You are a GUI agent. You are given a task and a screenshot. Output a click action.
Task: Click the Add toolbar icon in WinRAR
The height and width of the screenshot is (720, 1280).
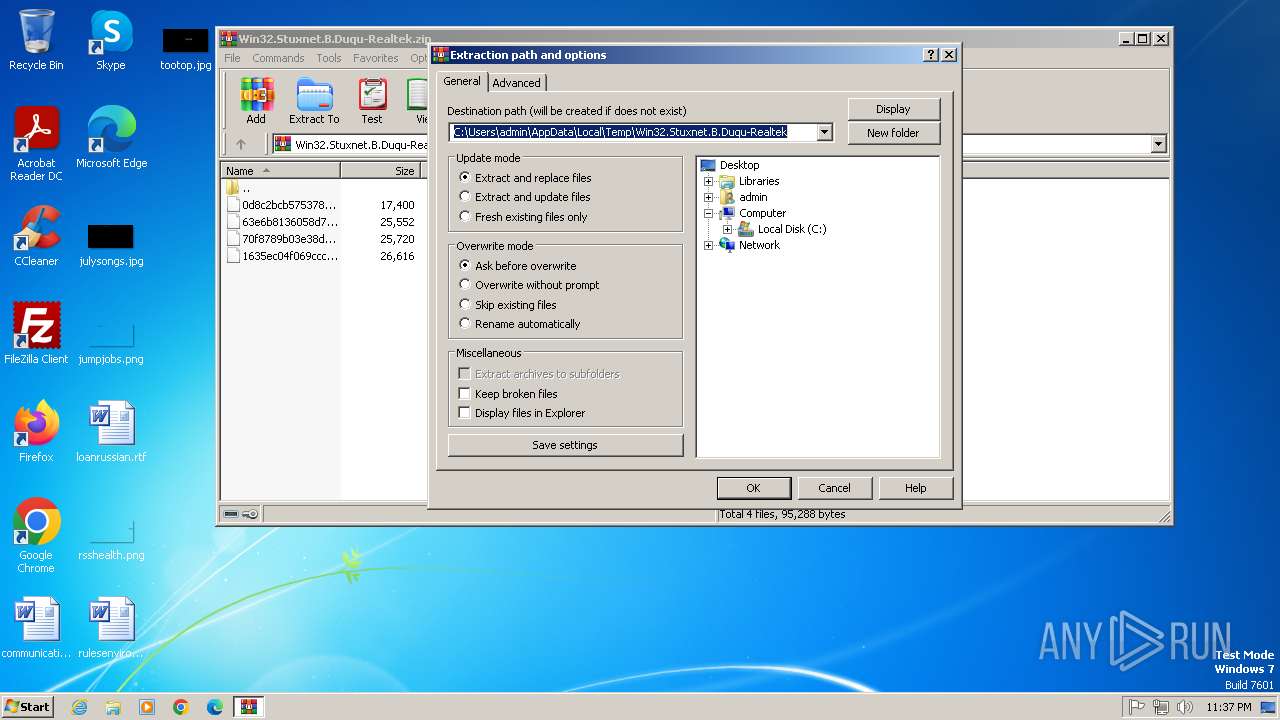[256, 101]
